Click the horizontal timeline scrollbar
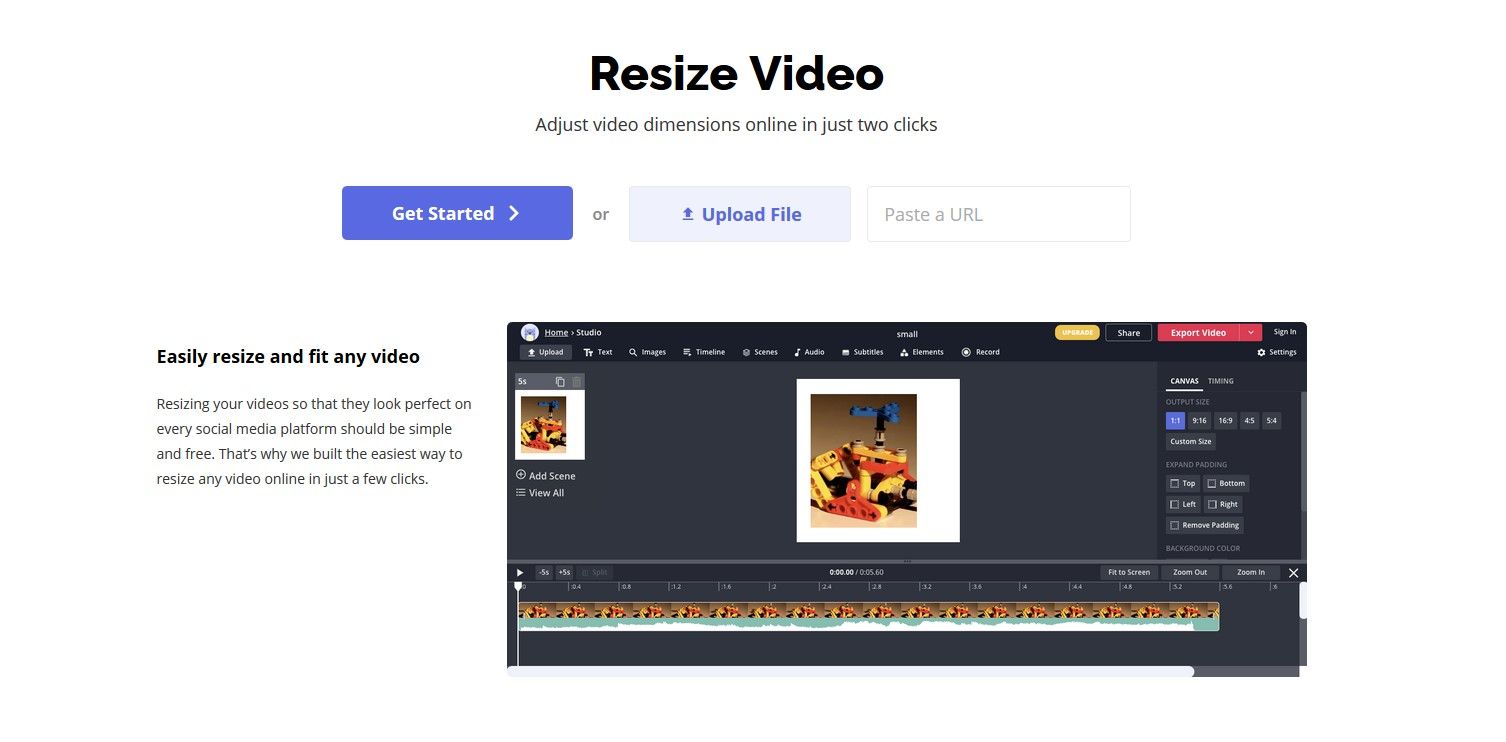The image size is (1506, 742). (x=850, y=672)
